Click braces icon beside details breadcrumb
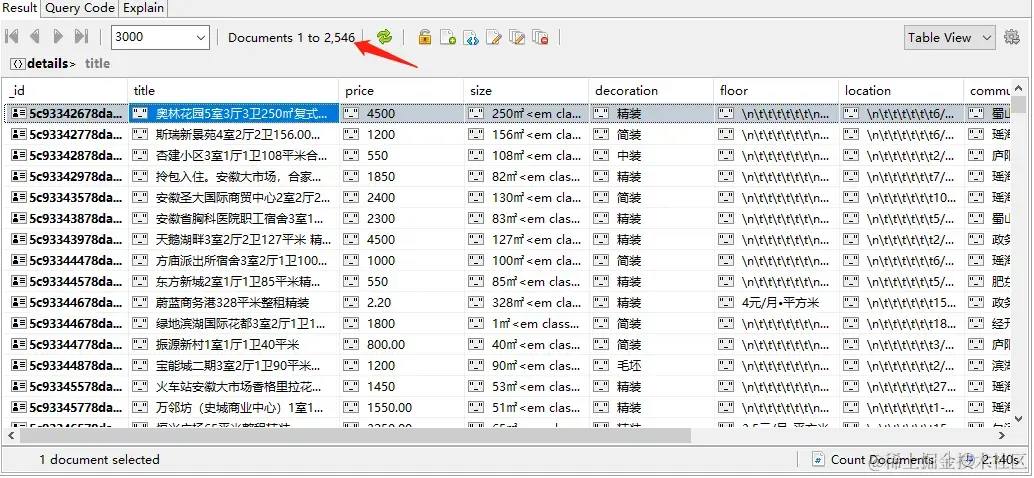1034x478 pixels. tap(18, 64)
